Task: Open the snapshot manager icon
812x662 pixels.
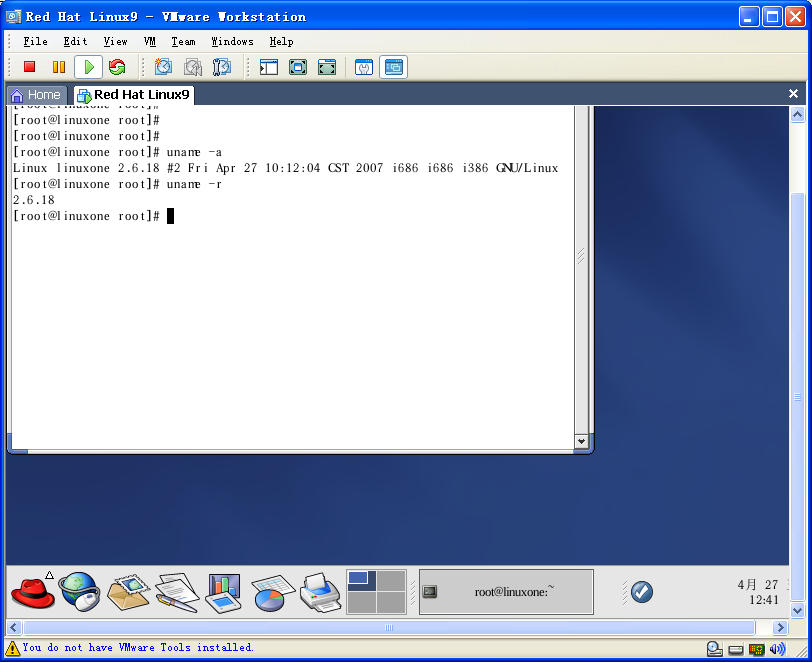Action: coord(222,67)
